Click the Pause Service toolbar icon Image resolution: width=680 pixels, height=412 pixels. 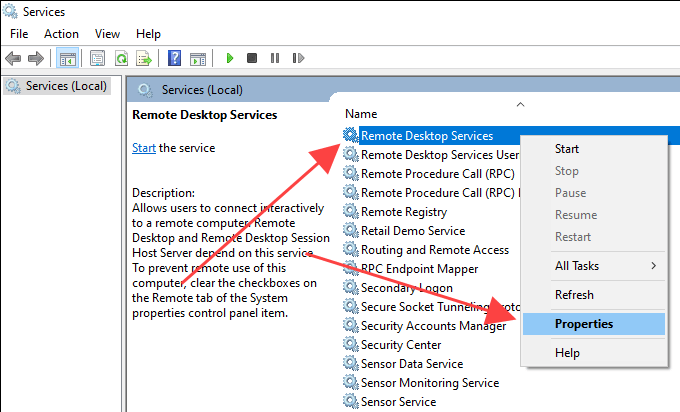[273, 59]
